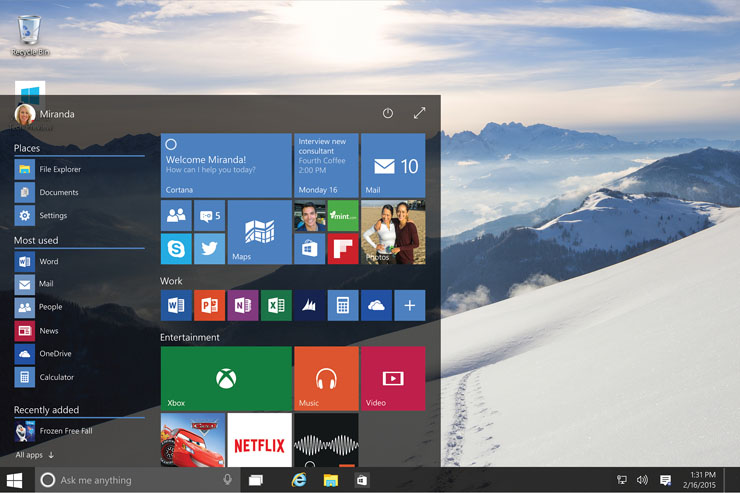Image resolution: width=740 pixels, height=493 pixels.
Task: Open the Mail tile showing 10 messages
Action: 393,166
